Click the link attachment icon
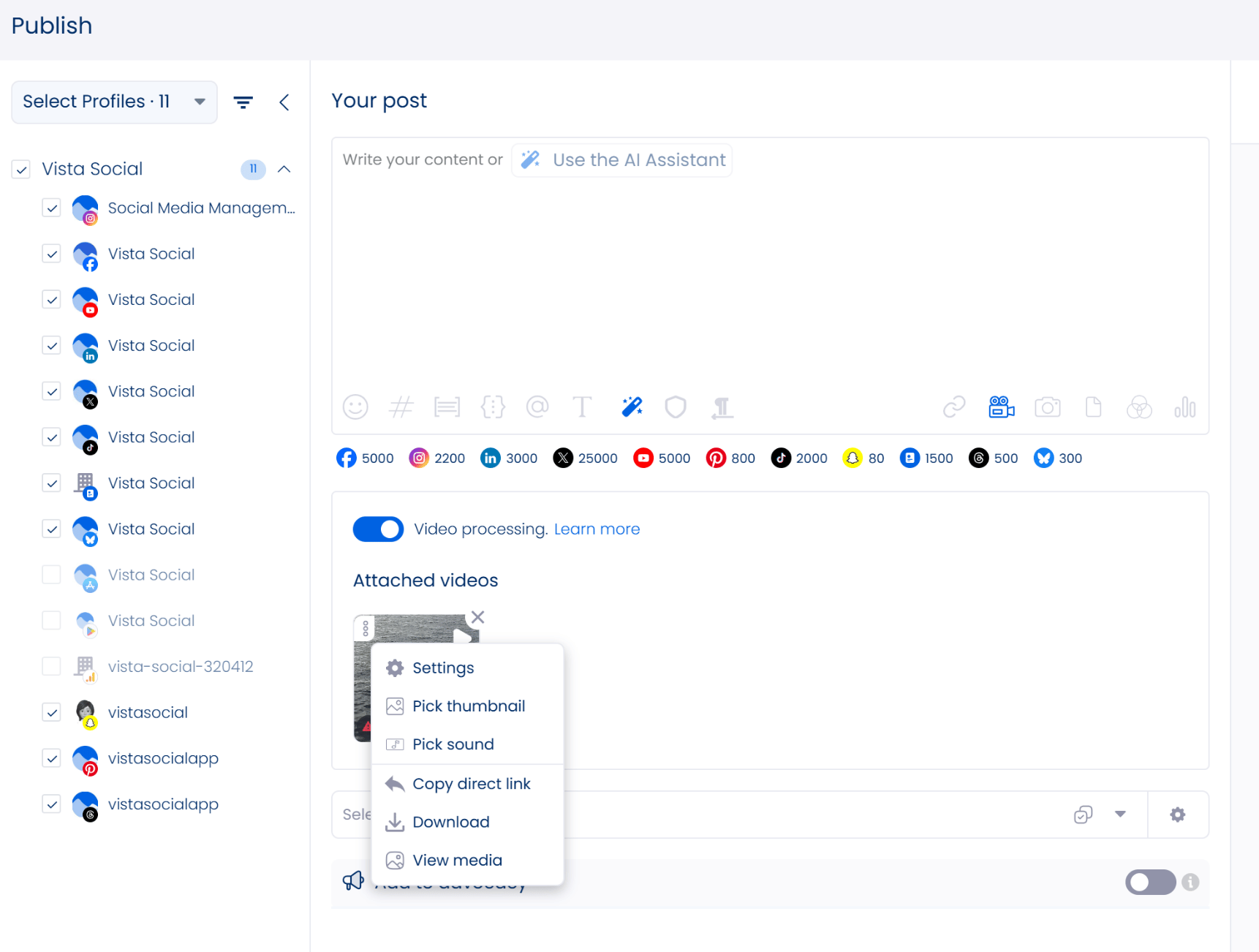This screenshot has width=1259, height=952. [x=954, y=407]
